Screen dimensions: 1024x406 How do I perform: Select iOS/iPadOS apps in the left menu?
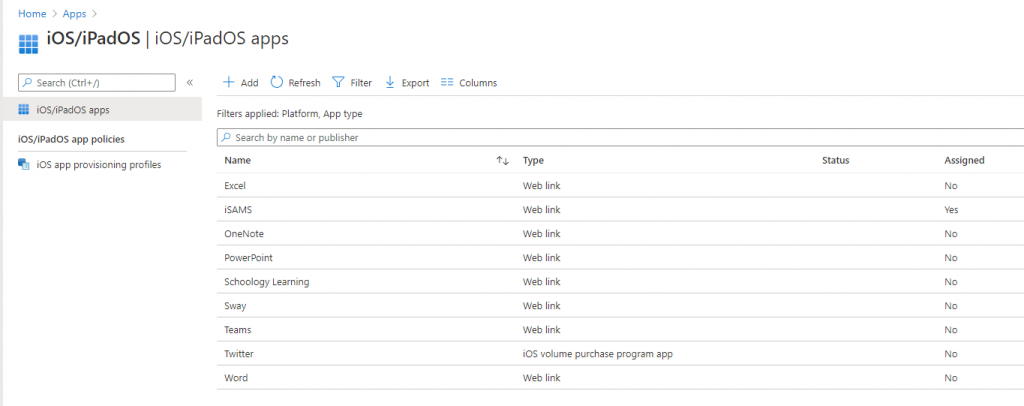point(73,109)
